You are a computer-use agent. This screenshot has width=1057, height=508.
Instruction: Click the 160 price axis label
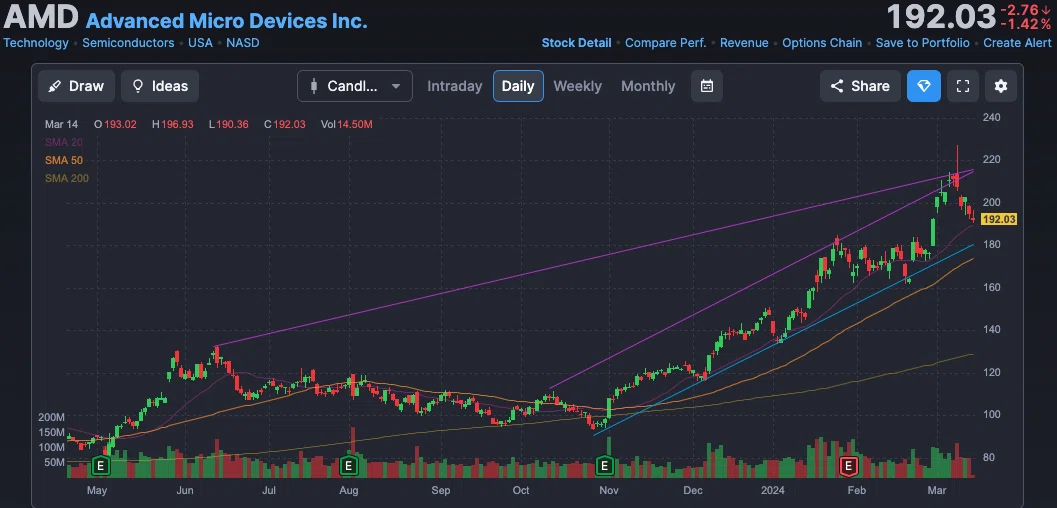992,288
